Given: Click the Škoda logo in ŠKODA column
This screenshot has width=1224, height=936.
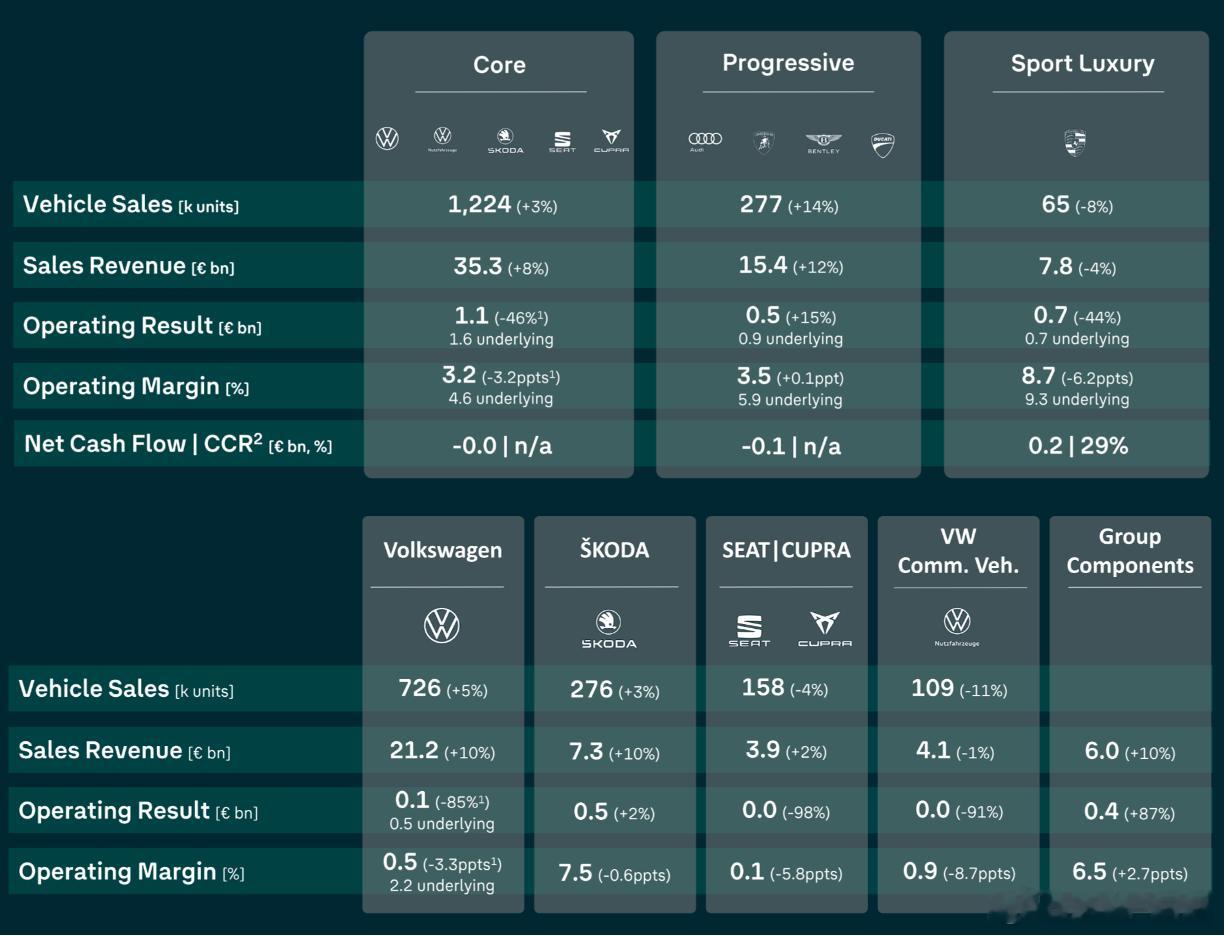Looking at the screenshot, I should point(609,629).
